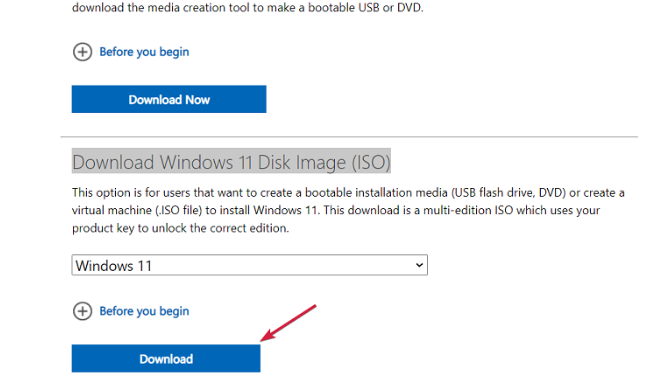This screenshot has width=649, height=391.
Task: Expand the plus icon above Download Now
Action: (82, 52)
